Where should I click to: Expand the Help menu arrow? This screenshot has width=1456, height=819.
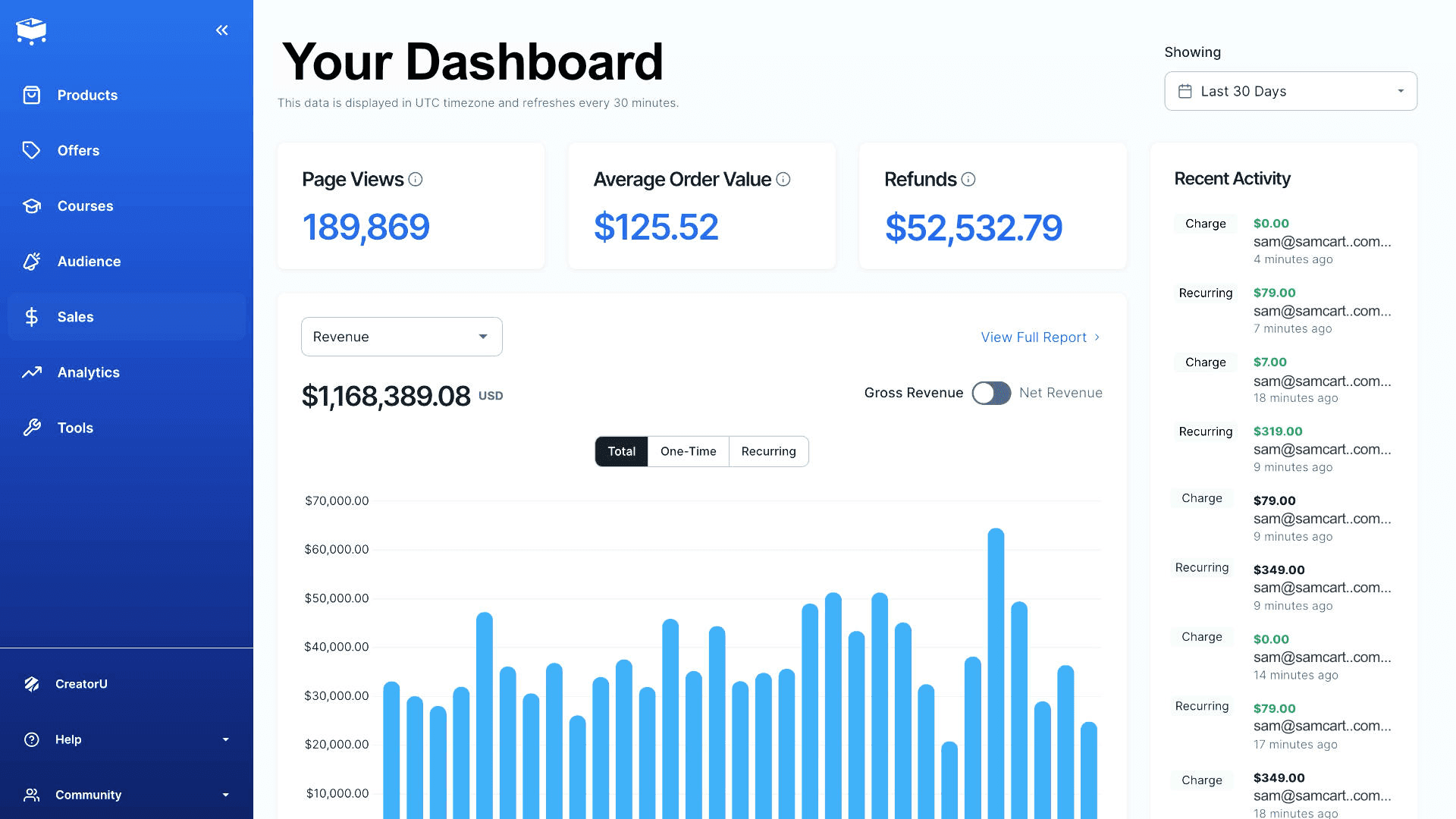click(x=225, y=739)
